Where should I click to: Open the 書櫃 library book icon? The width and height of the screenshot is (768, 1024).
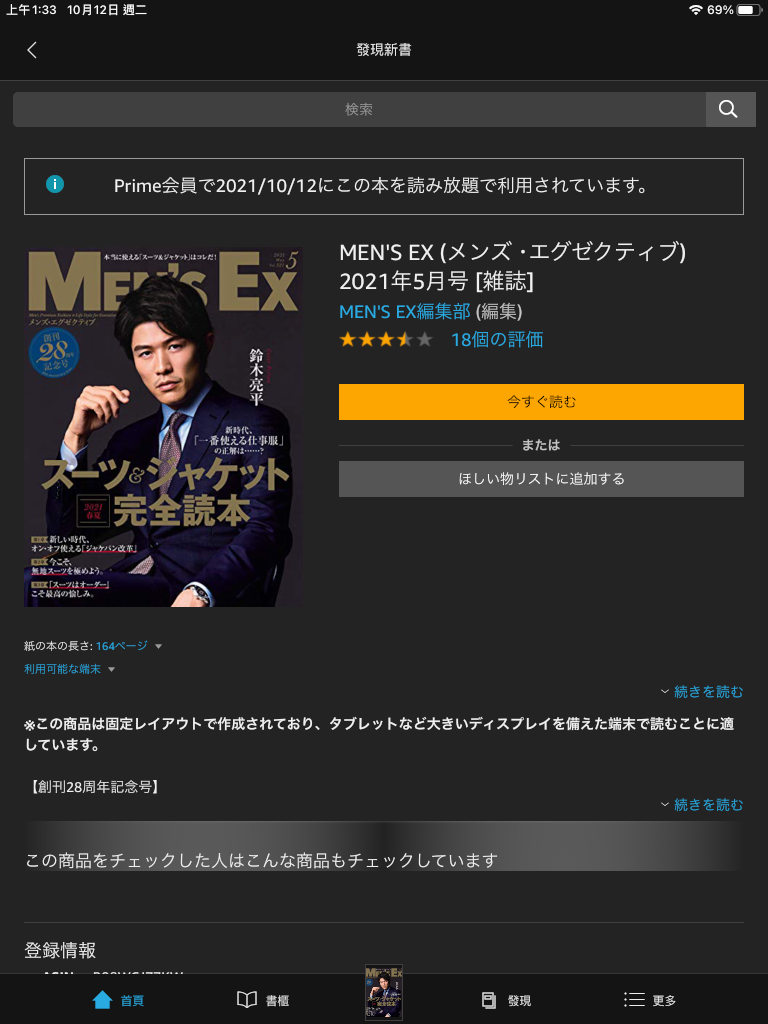[247, 1000]
